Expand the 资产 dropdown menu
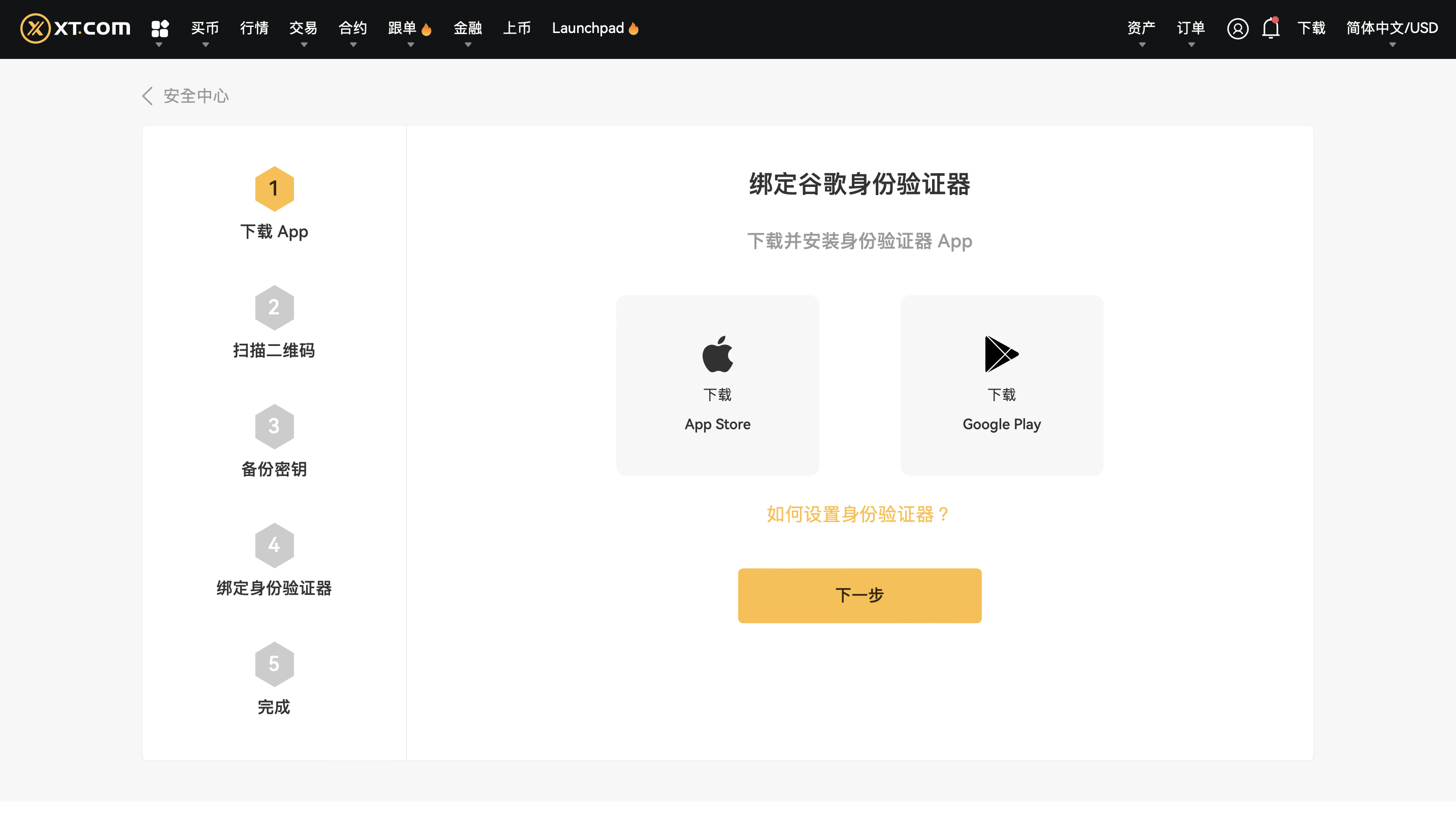The image size is (1456, 831). pos(1141,28)
